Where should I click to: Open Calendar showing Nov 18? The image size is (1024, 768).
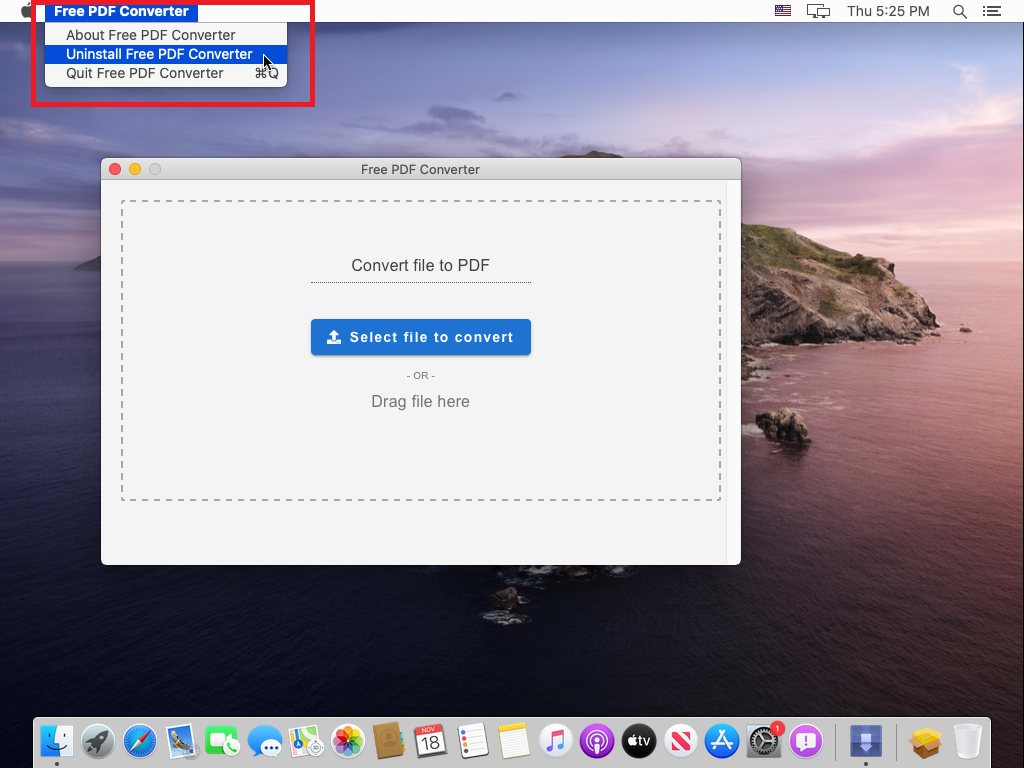430,742
